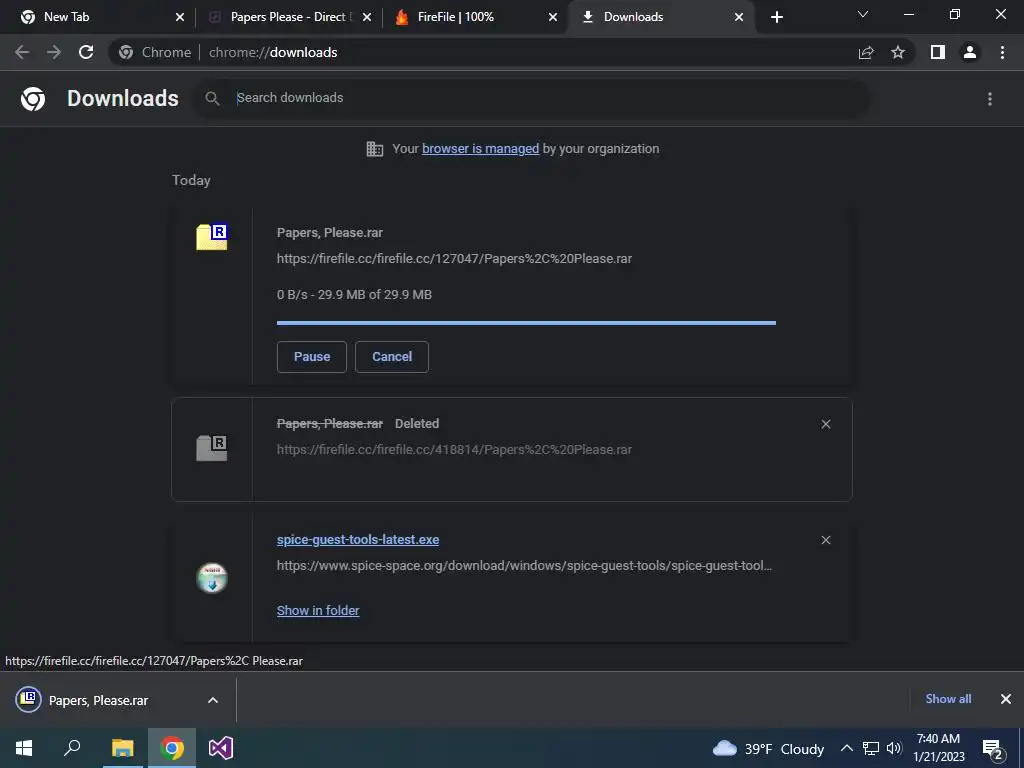Viewport: 1024px width, 768px height.
Task: Click the Papers, Please.rar download progress bar
Action: point(526,323)
